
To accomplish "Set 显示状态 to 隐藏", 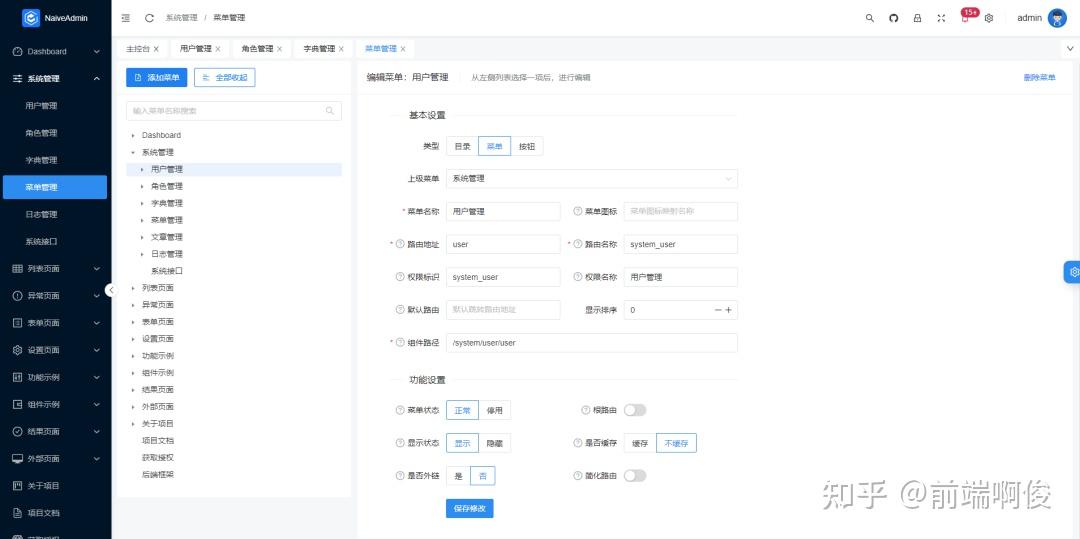I will (x=495, y=443).
